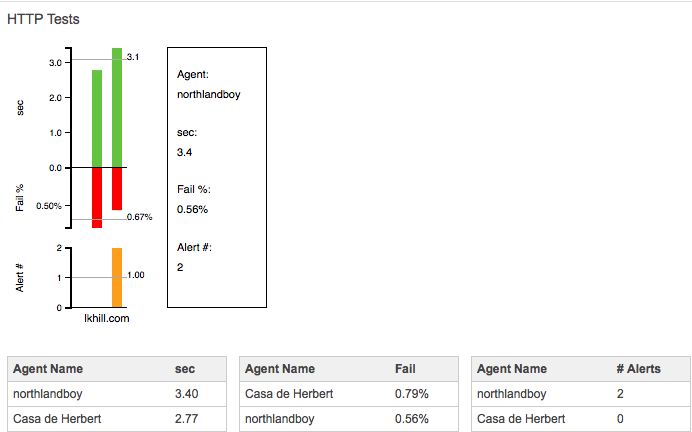Sort by the # Alerts column header
The height and width of the screenshot is (432, 692).
[x=638, y=369]
